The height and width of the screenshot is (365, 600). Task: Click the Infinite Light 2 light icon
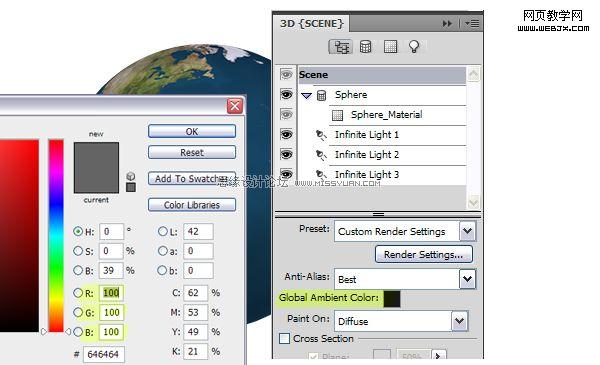[321, 155]
